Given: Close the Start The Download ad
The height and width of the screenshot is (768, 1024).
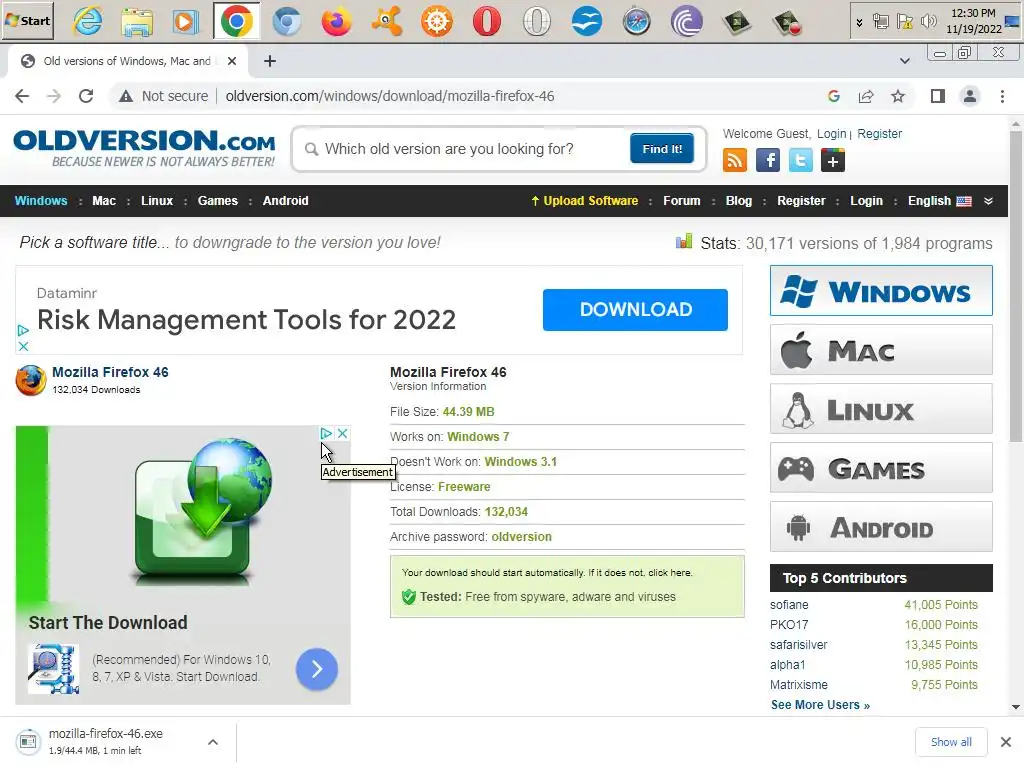Looking at the screenshot, I should (x=342, y=433).
